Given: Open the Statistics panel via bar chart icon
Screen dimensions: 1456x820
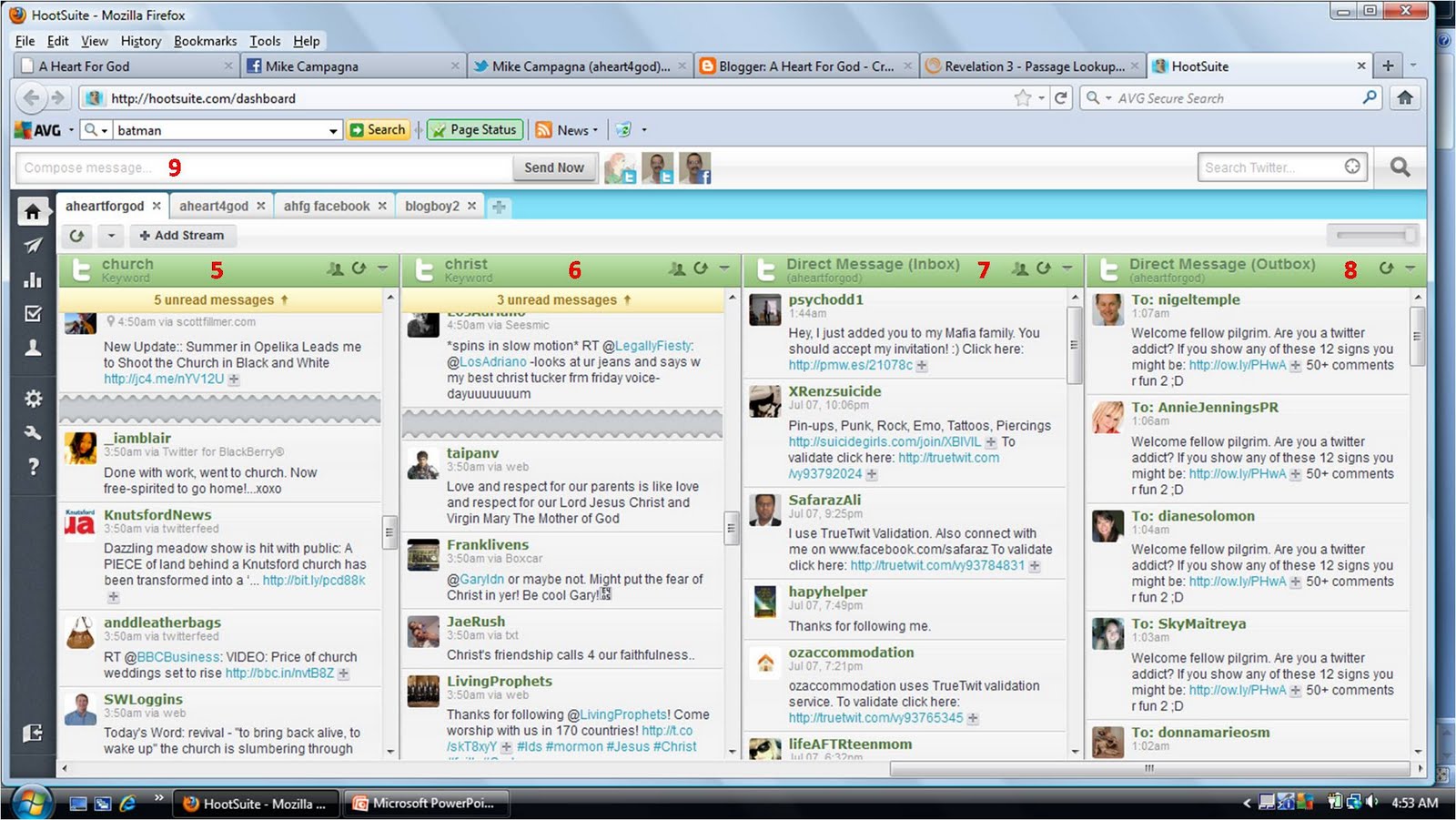Looking at the screenshot, I should coord(33,280).
